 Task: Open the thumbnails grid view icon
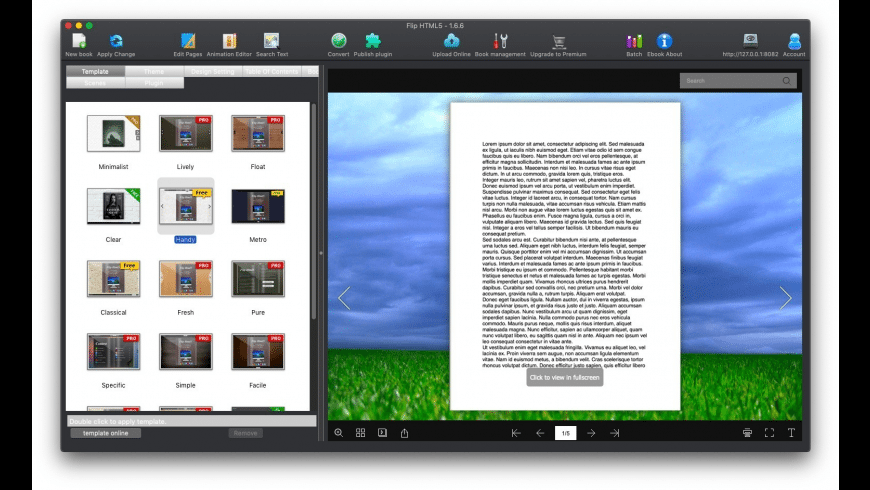pyautogui.click(x=361, y=433)
